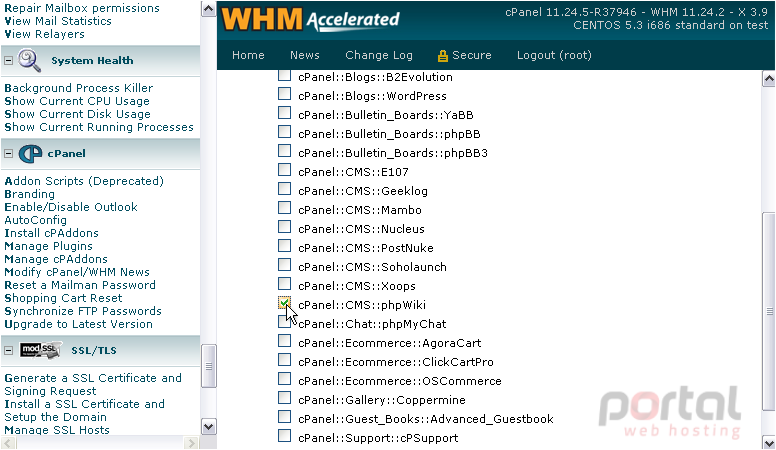
Task: Tick the cPanel::CMS::PostNuke checkbox
Action: (x=284, y=246)
